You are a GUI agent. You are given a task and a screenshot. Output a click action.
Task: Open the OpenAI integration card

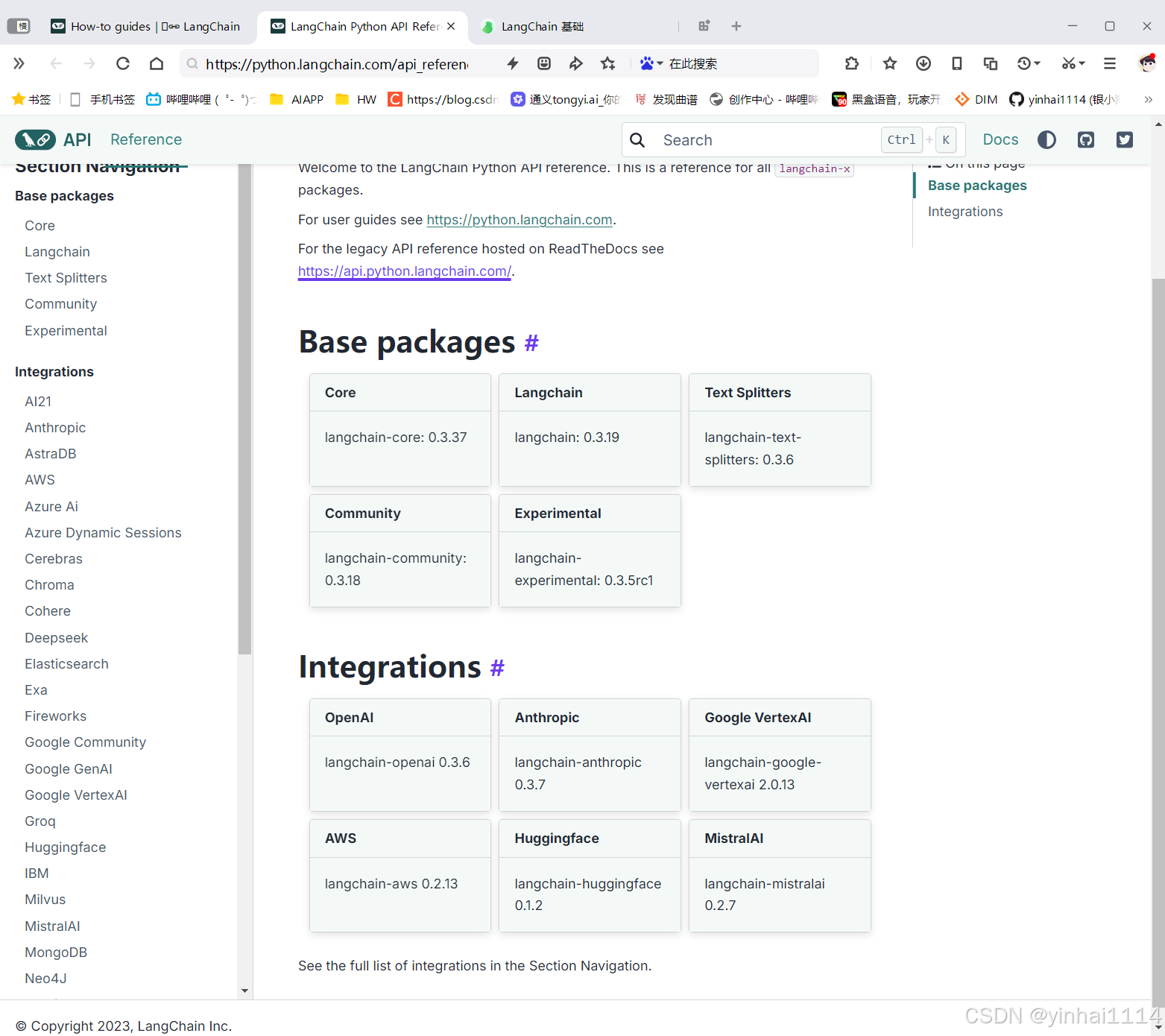(x=400, y=755)
